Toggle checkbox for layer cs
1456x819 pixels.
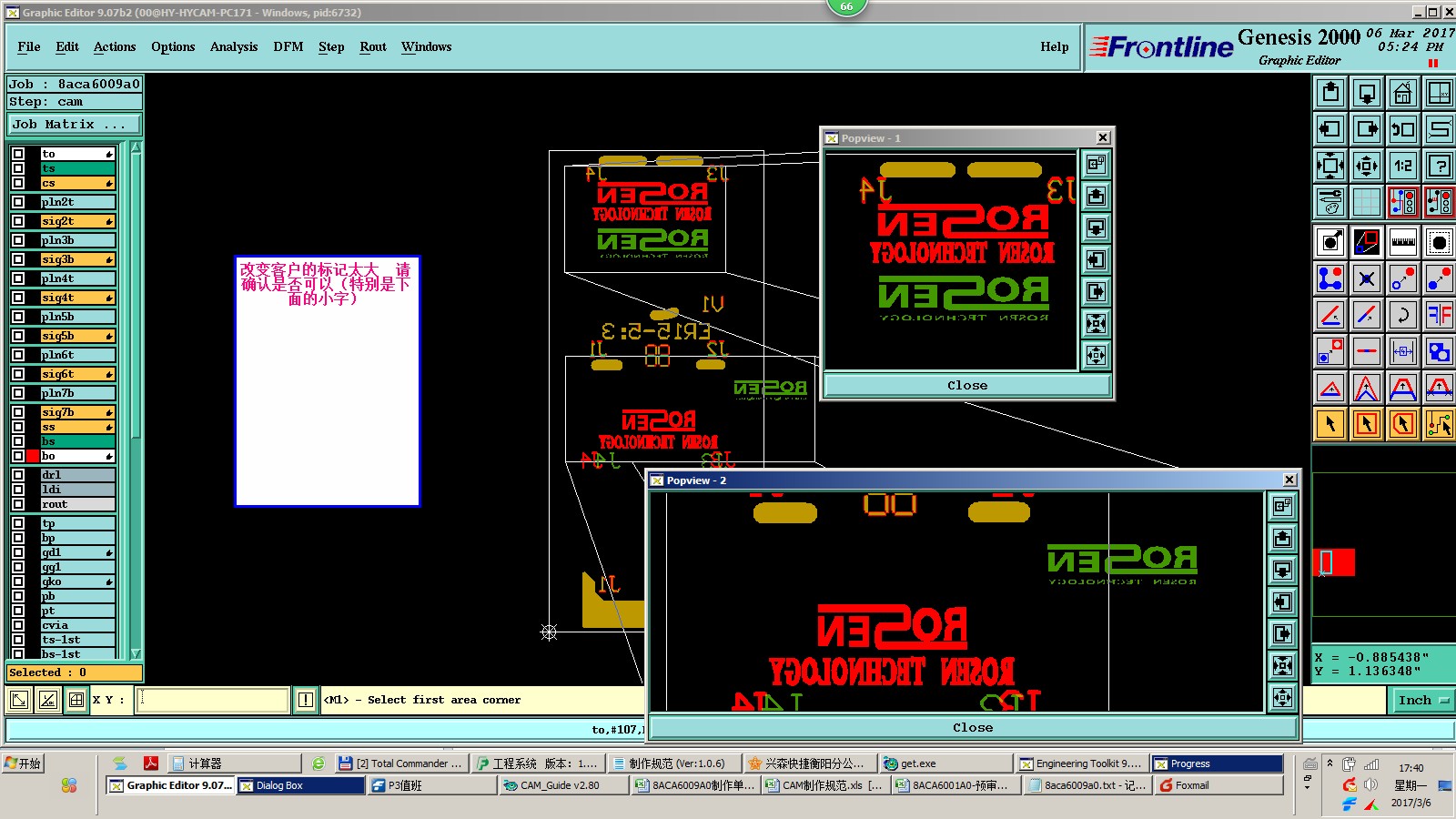[18, 183]
